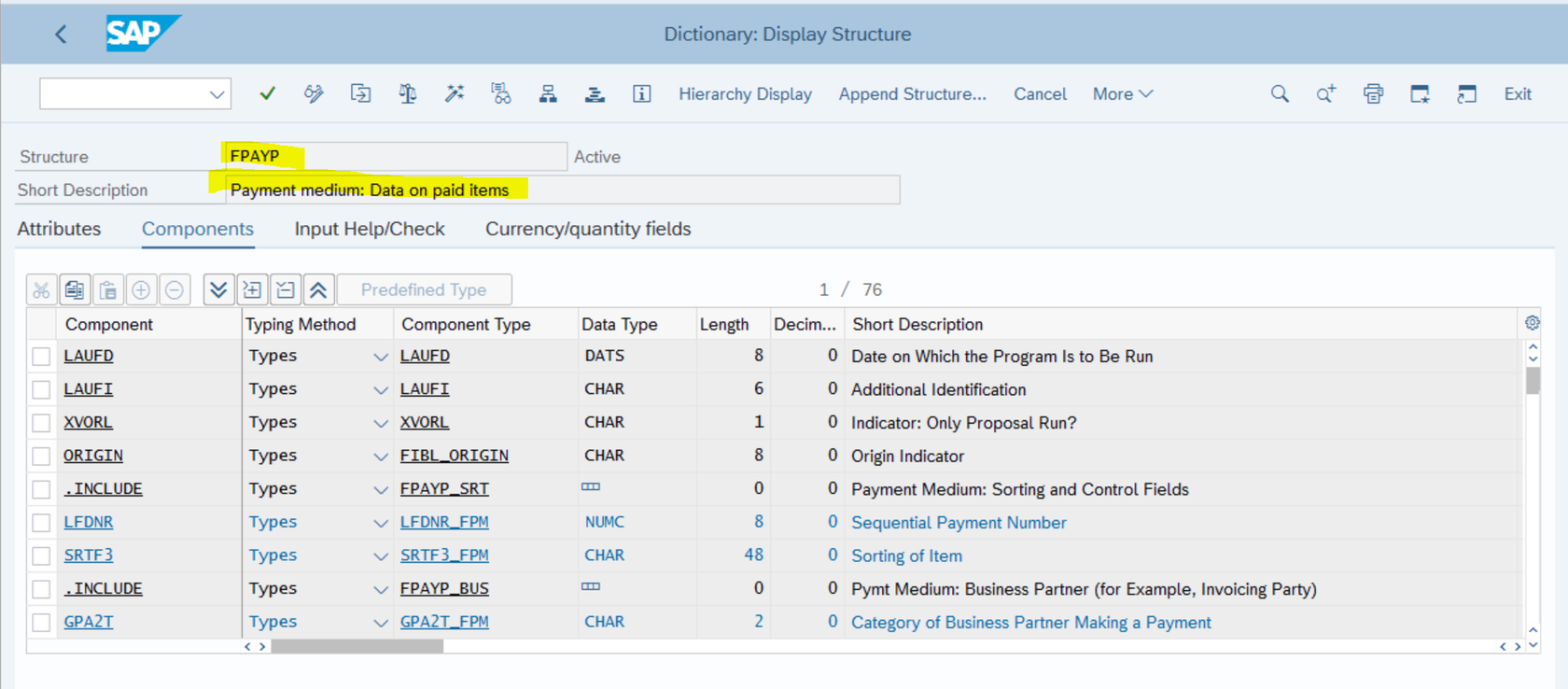This screenshot has height=689, width=1568.
Task: Click the Insert Row plus icon
Action: click(141, 290)
